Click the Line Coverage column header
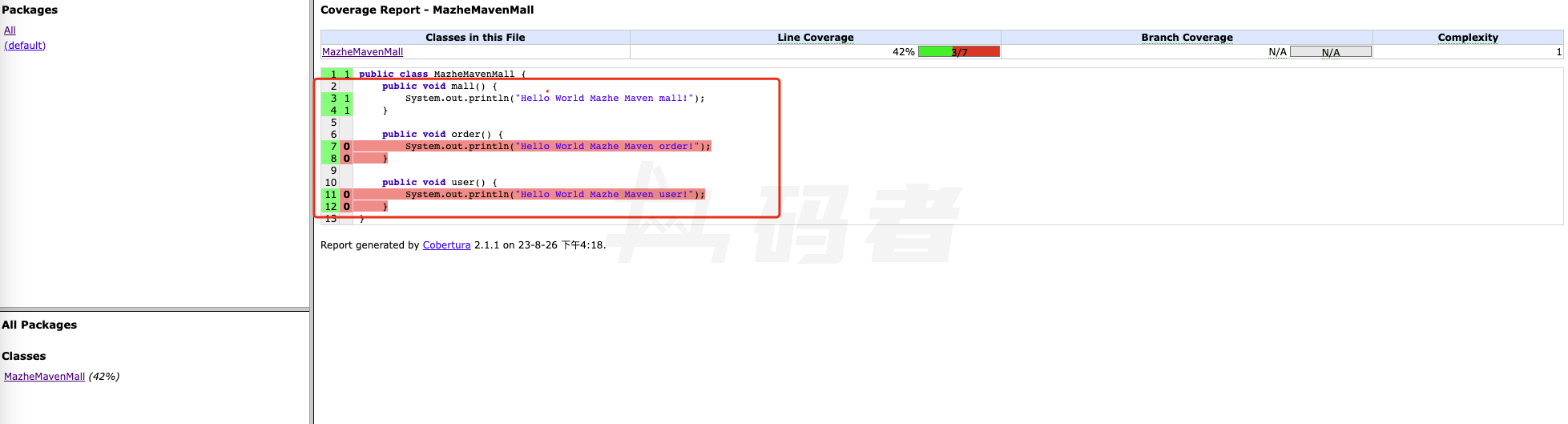Image resolution: width=1568 pixels, height=424 pixels. click(815, 38)
